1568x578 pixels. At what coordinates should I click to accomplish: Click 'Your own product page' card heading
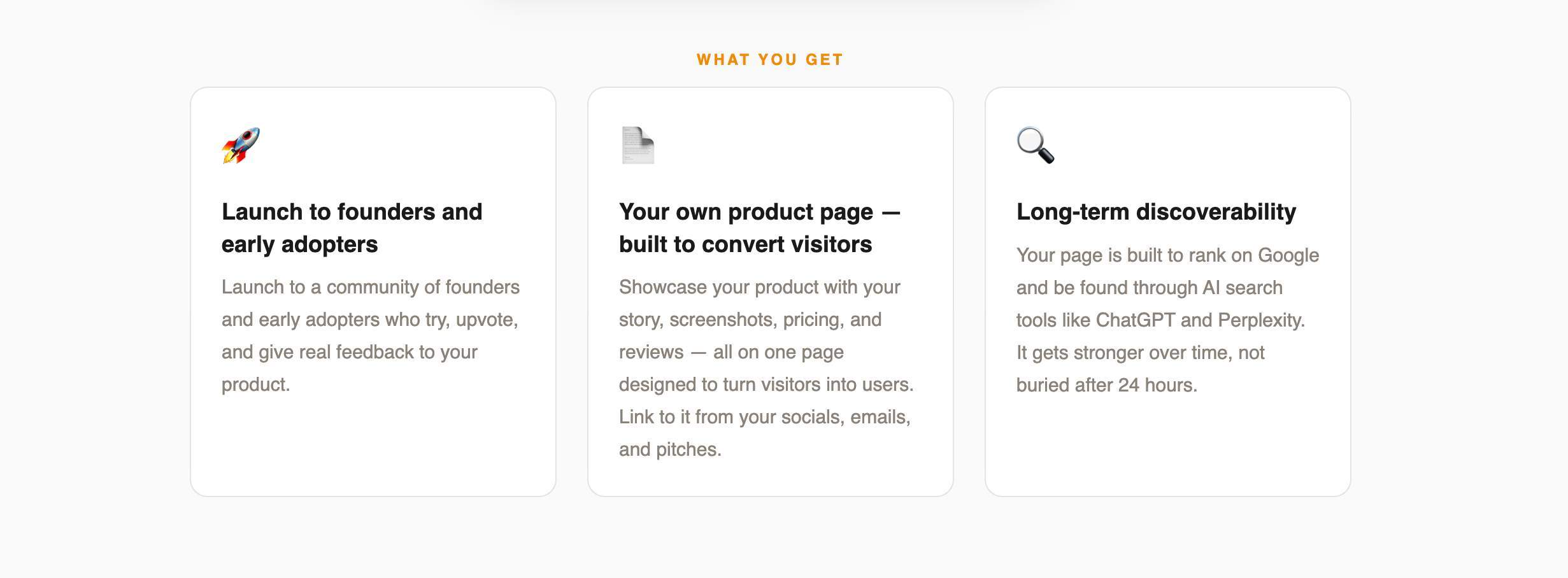pyautogui.click(x=759, y=212)
